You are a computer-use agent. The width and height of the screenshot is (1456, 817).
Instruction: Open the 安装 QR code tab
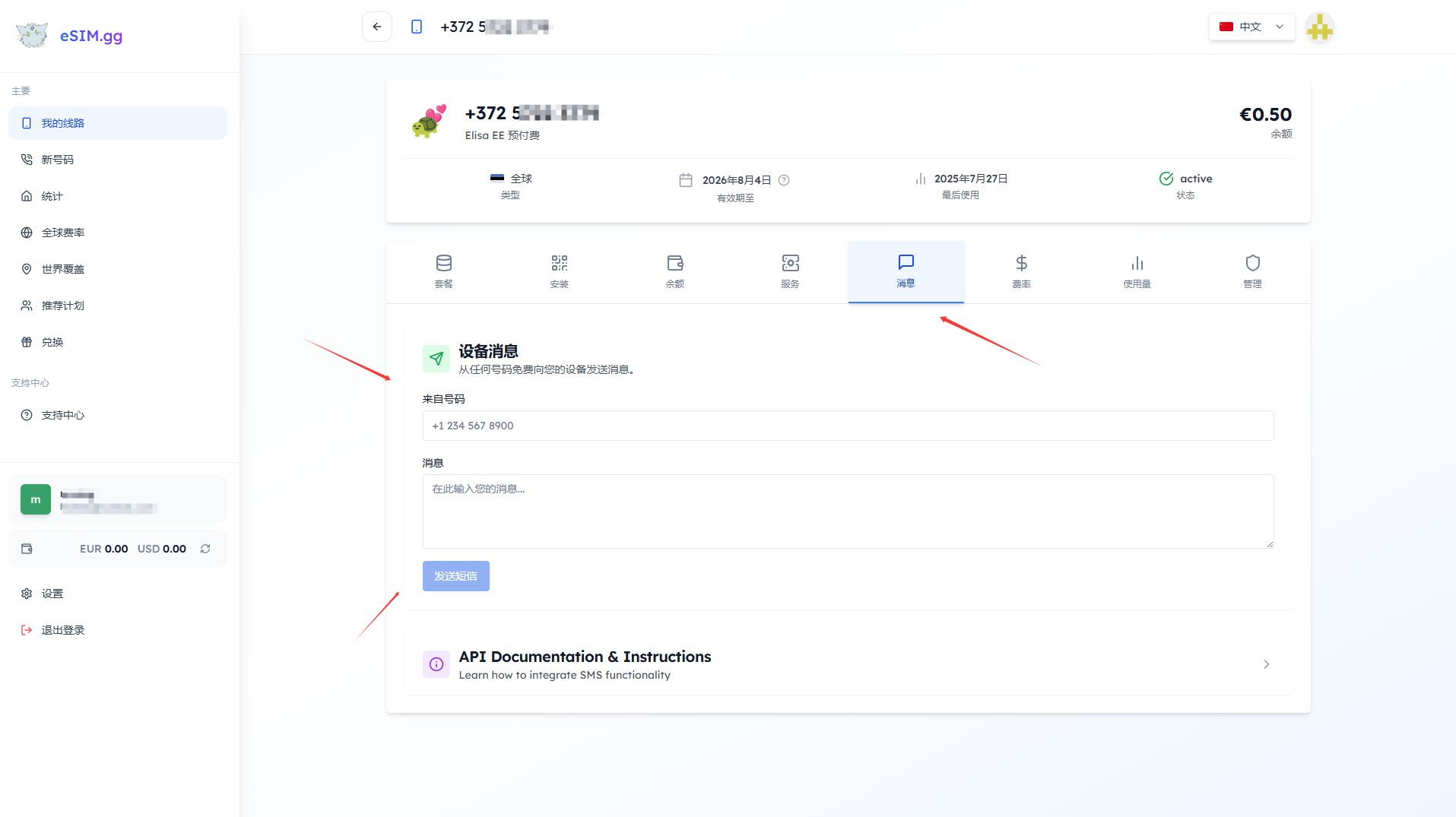coord(559,271)
